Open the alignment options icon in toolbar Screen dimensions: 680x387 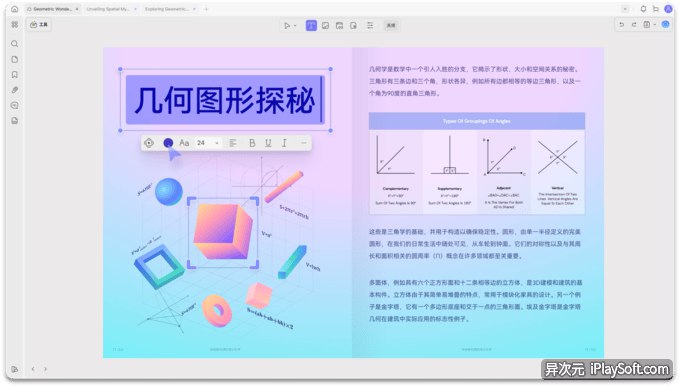click(x=370, y=26)
